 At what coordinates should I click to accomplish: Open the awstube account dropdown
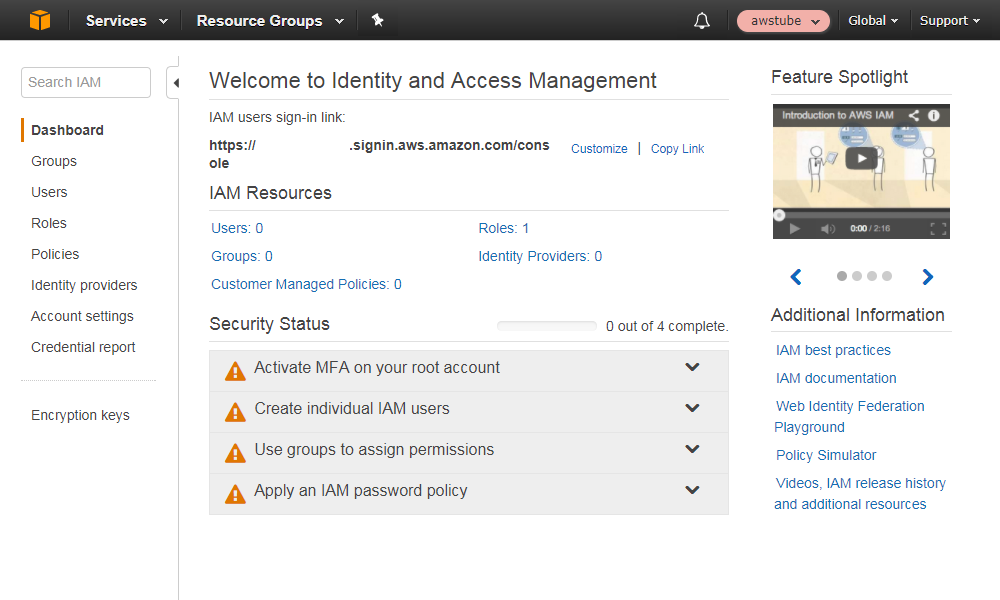coord(783,21)
